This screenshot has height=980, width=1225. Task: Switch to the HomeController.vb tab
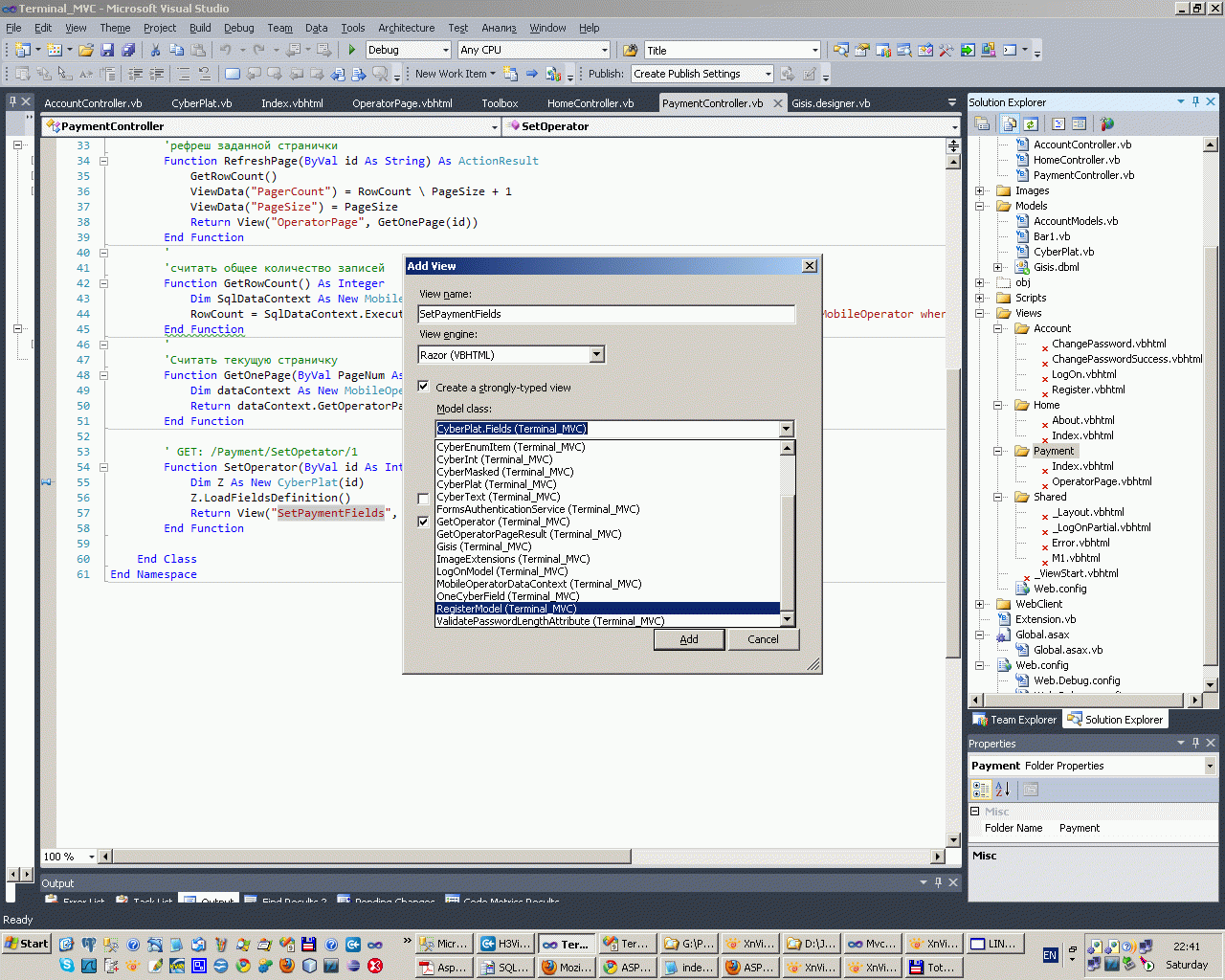(590, 103)
